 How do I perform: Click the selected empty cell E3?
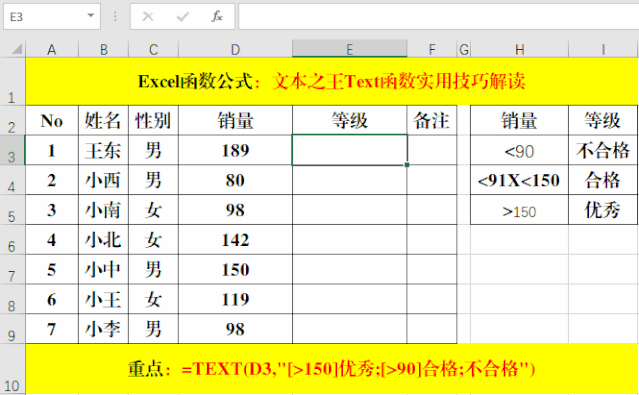350,150
